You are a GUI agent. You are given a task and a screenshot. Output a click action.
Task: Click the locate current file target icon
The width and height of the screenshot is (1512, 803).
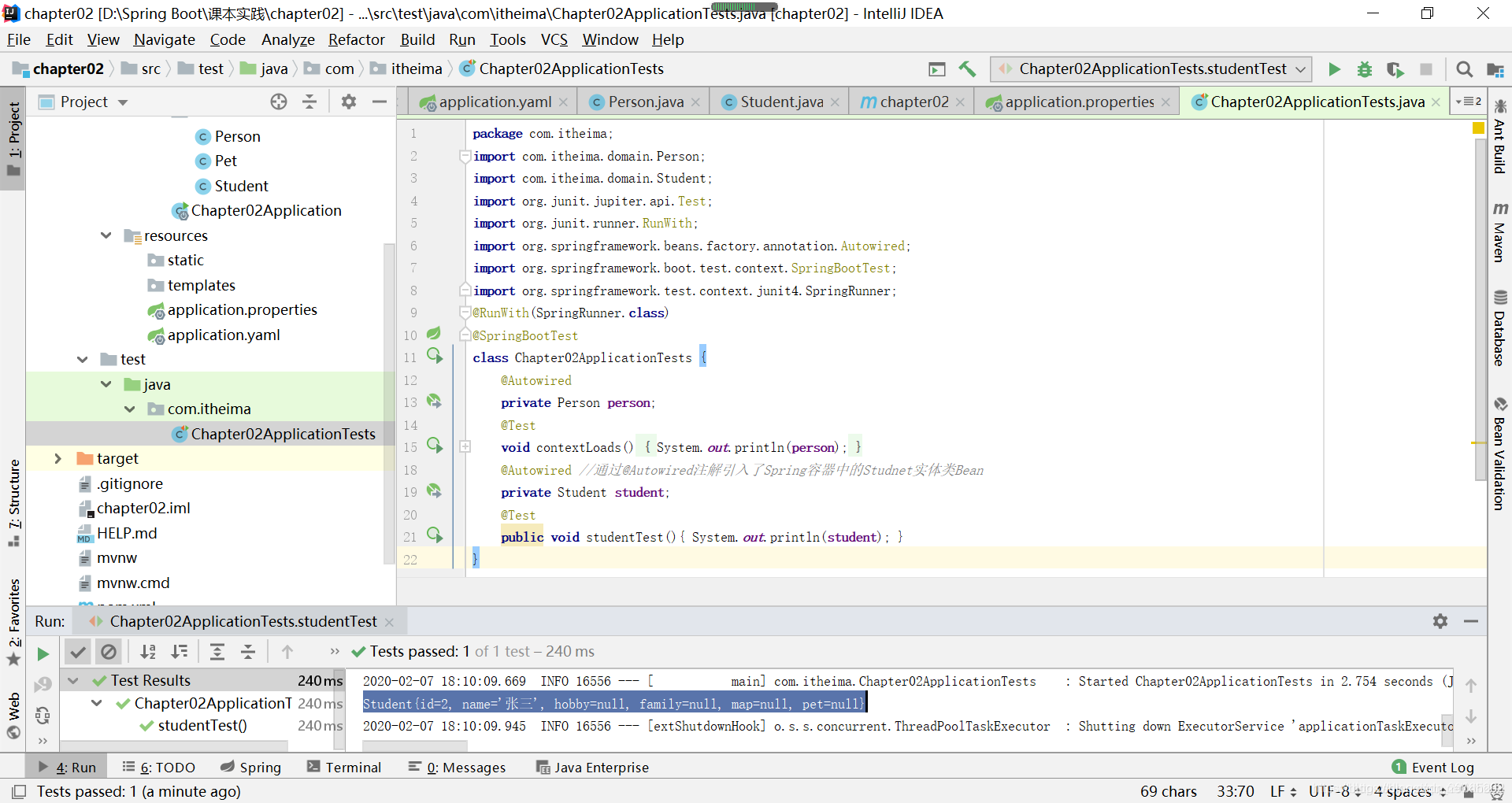coord(279,102)
